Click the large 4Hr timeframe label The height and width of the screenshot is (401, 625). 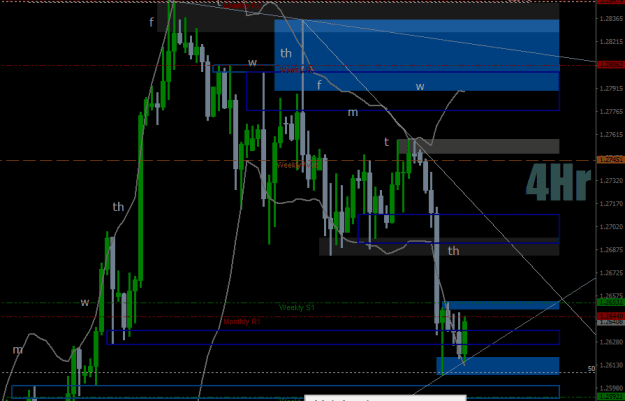558,182
